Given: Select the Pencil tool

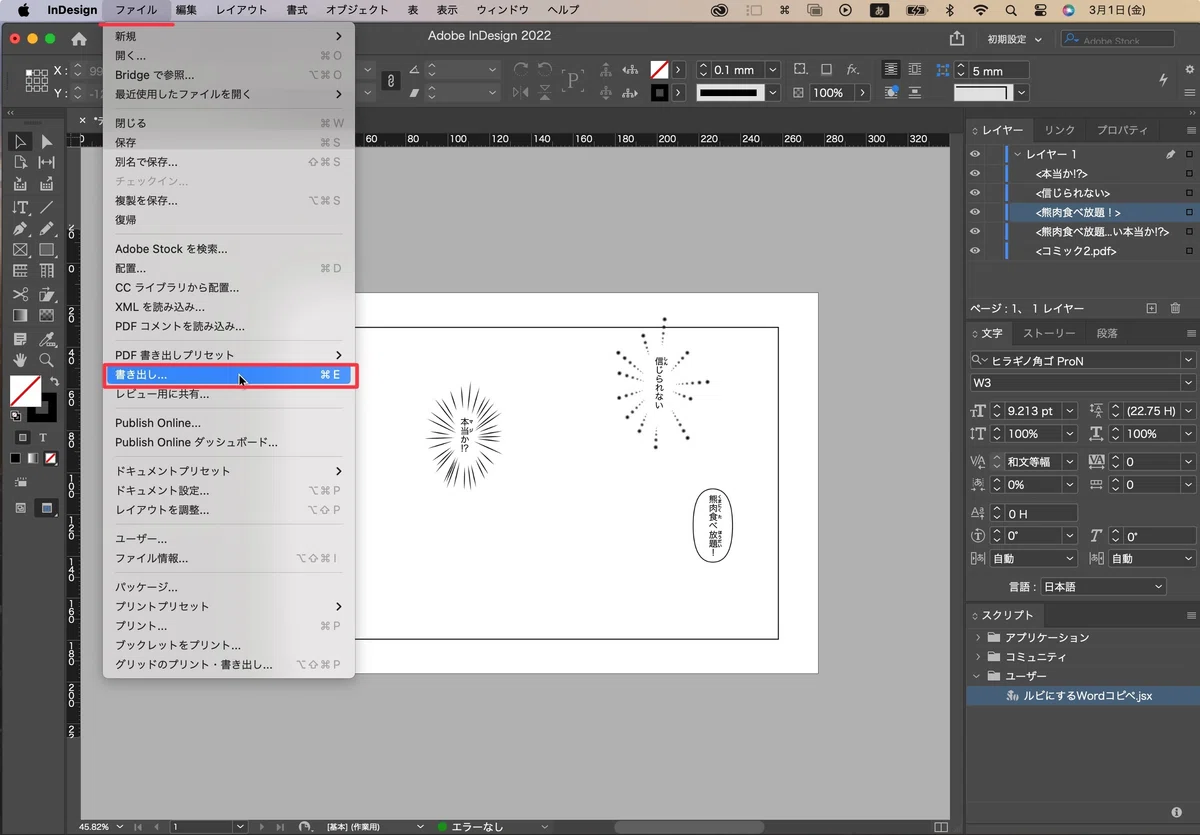Looking at the screenshot, I should 46,228.
